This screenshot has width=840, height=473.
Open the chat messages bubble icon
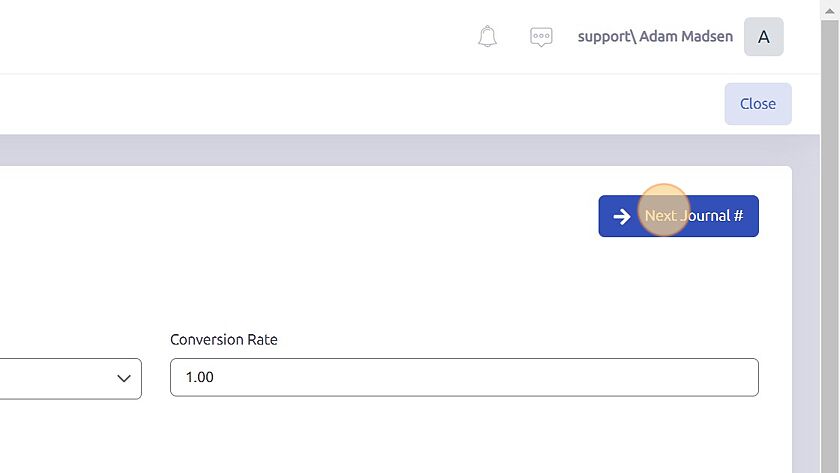[x=541, y=37]
